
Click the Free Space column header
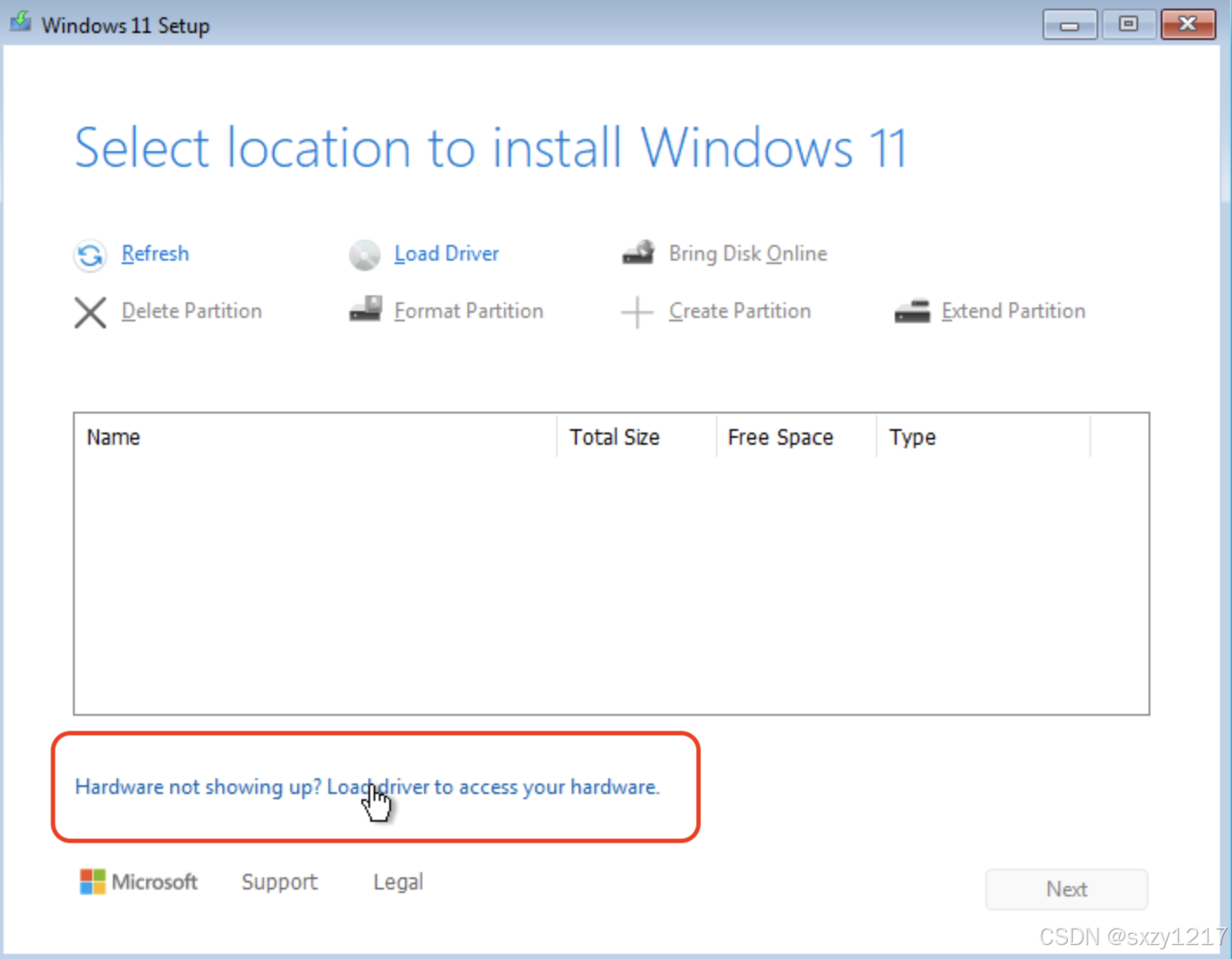pos(779,437)
